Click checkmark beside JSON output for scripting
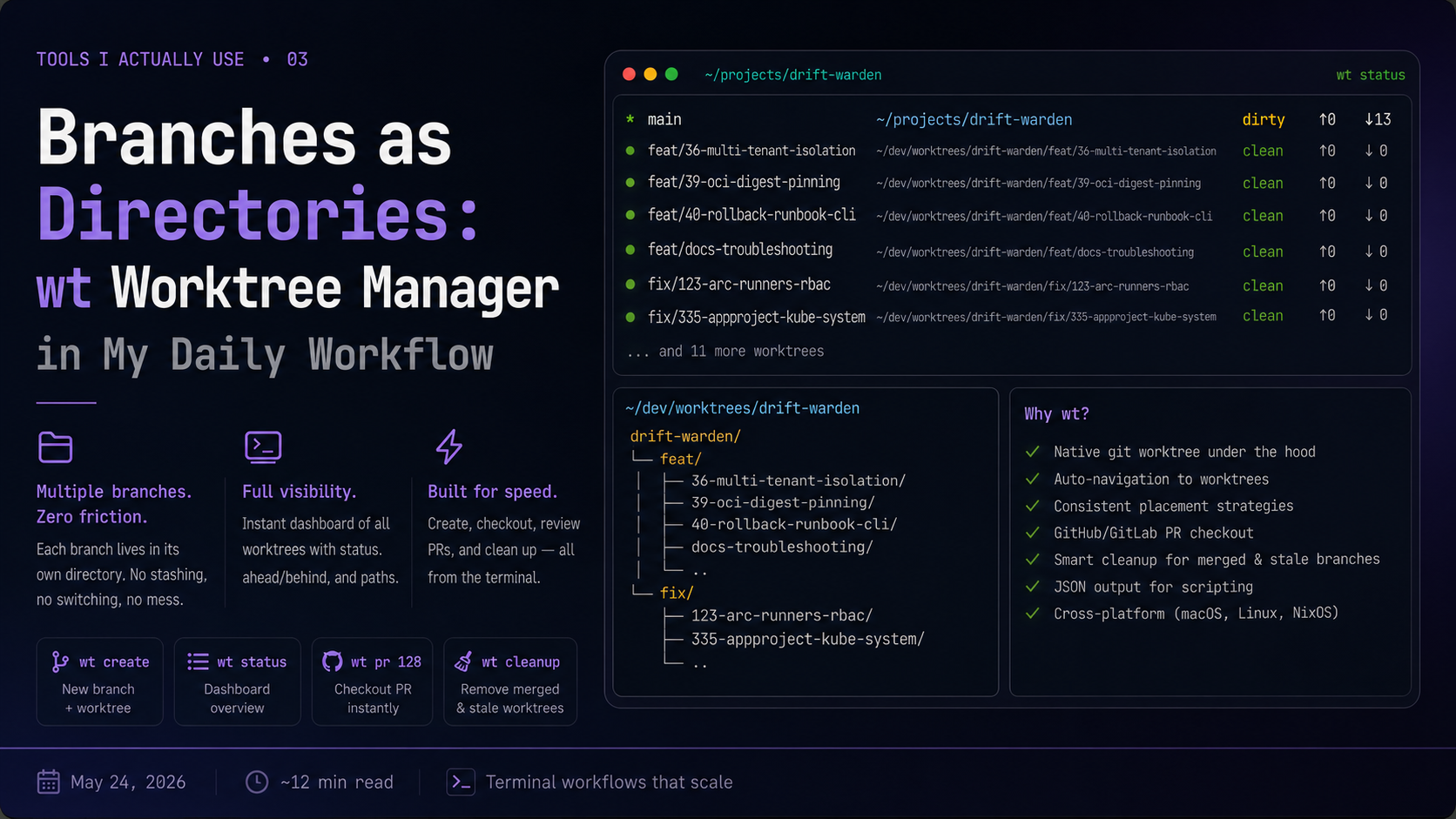 1033,587
